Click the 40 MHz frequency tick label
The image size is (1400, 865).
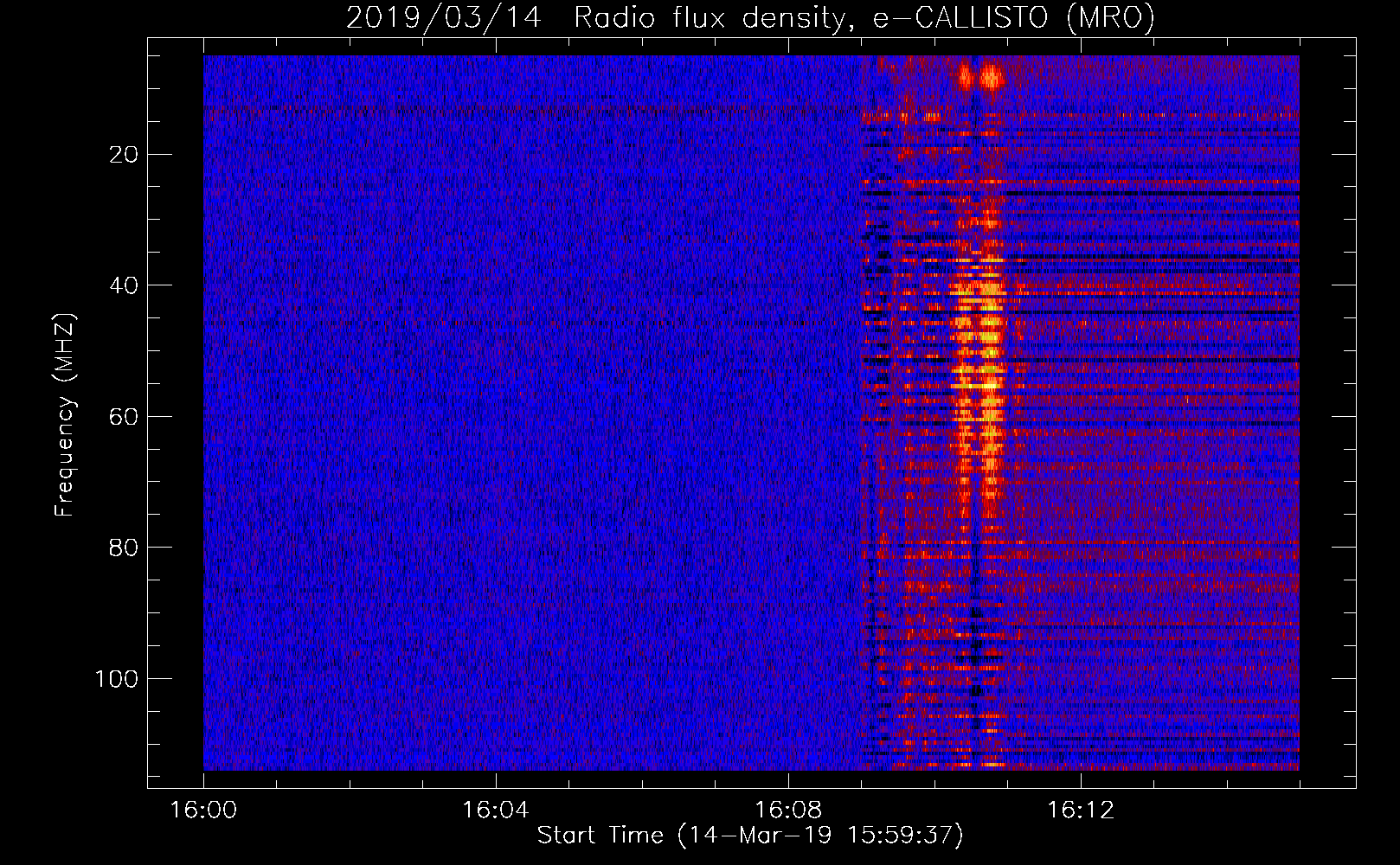125,285
